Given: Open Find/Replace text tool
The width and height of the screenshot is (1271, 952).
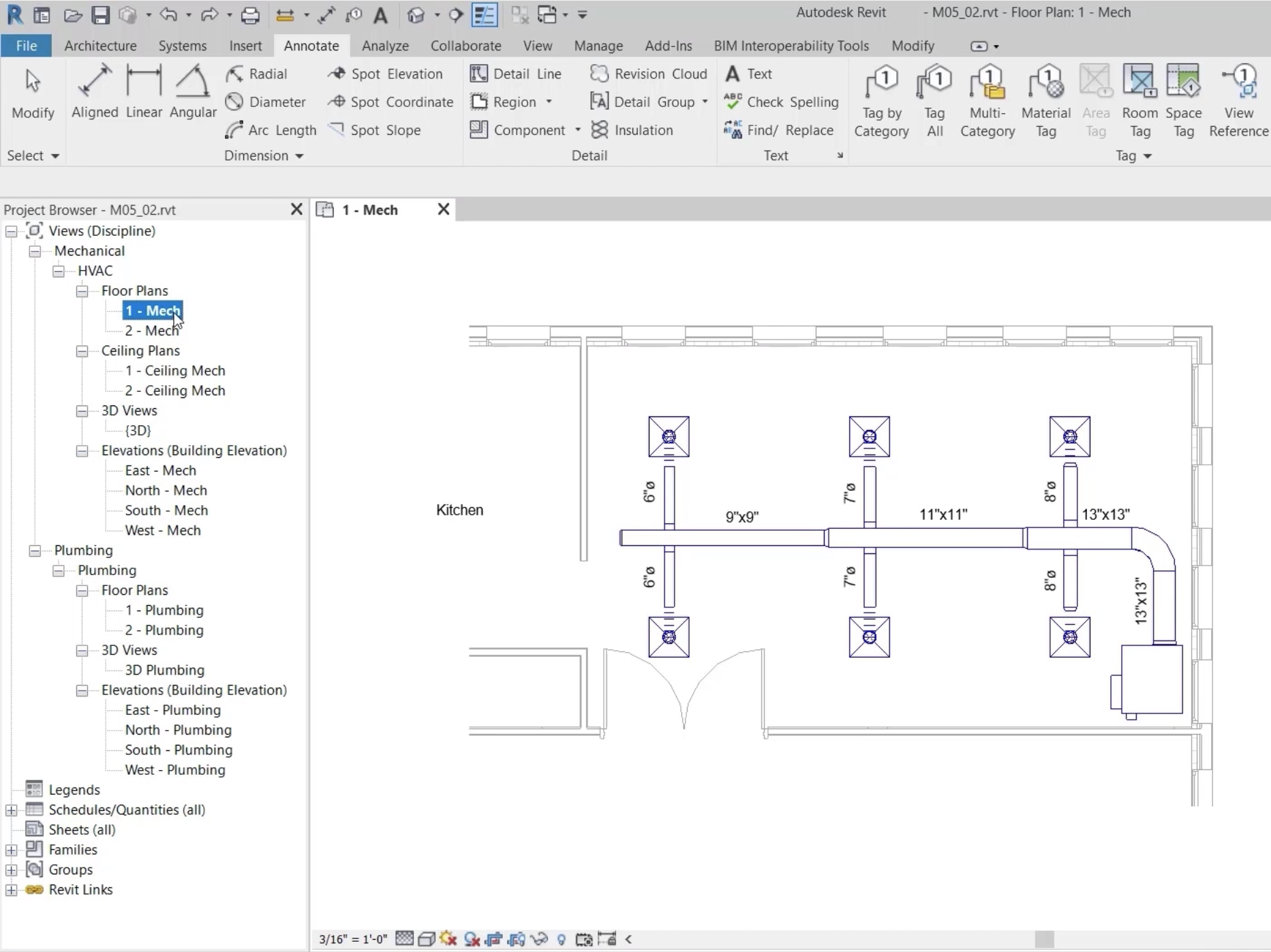Looking at the screenshot, I should [x=778, y=129].
